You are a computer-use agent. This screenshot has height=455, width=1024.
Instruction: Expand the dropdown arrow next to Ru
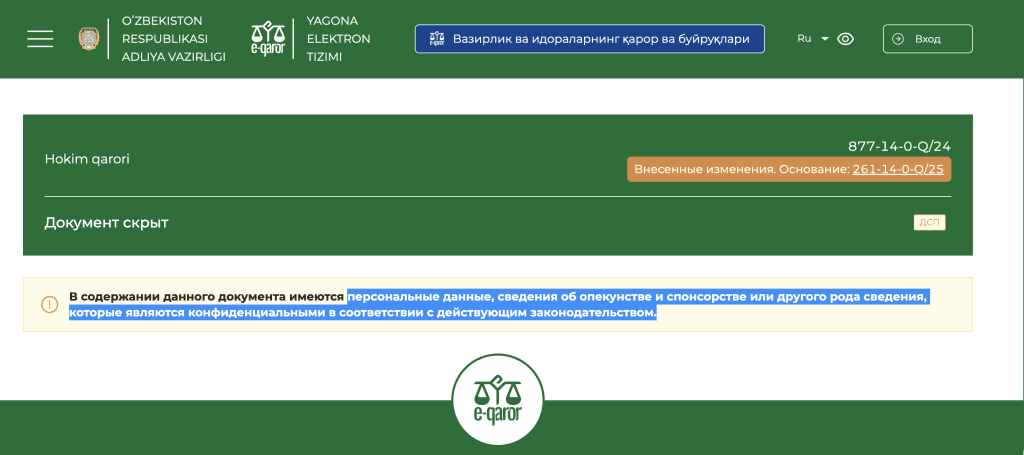tap(825, 39)
